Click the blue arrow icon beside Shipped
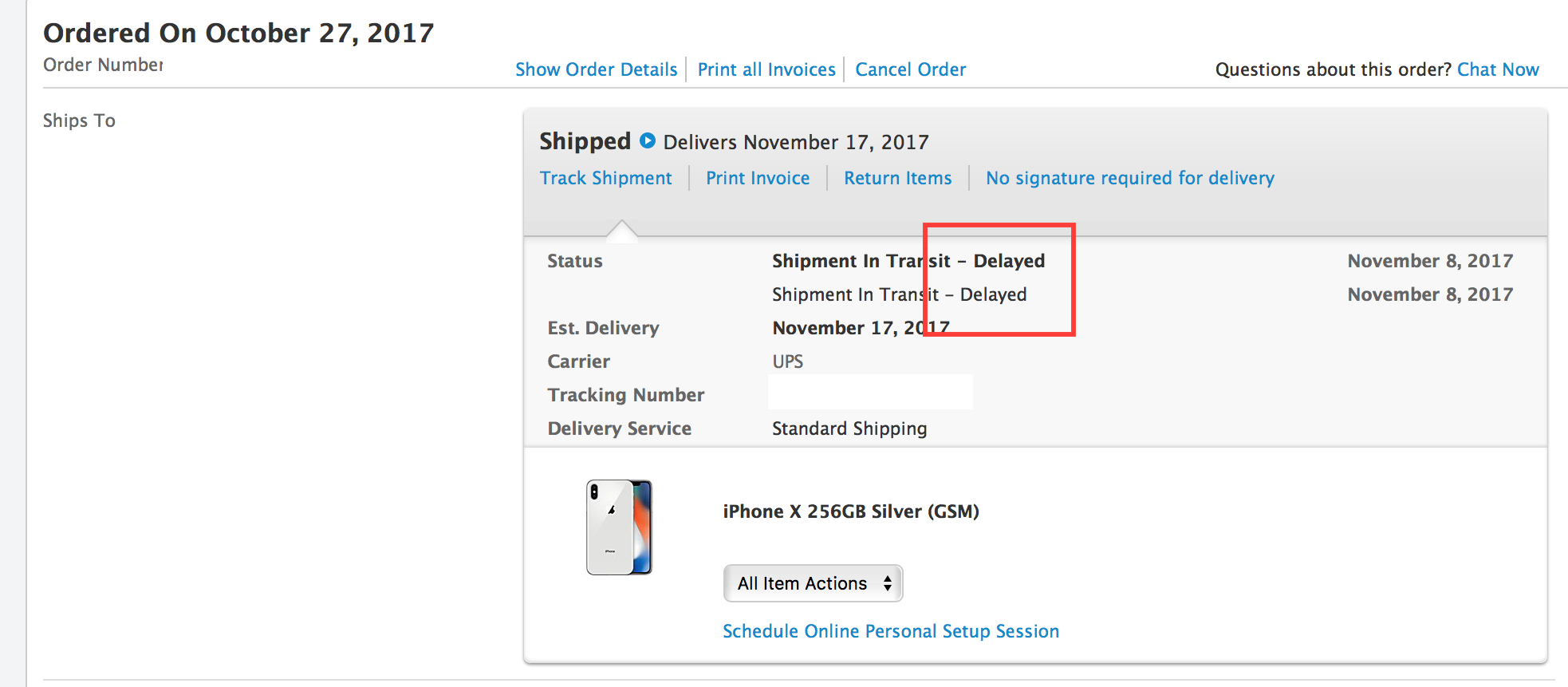1568x687 pixels. pyautogui.click(x=648, y=141)
